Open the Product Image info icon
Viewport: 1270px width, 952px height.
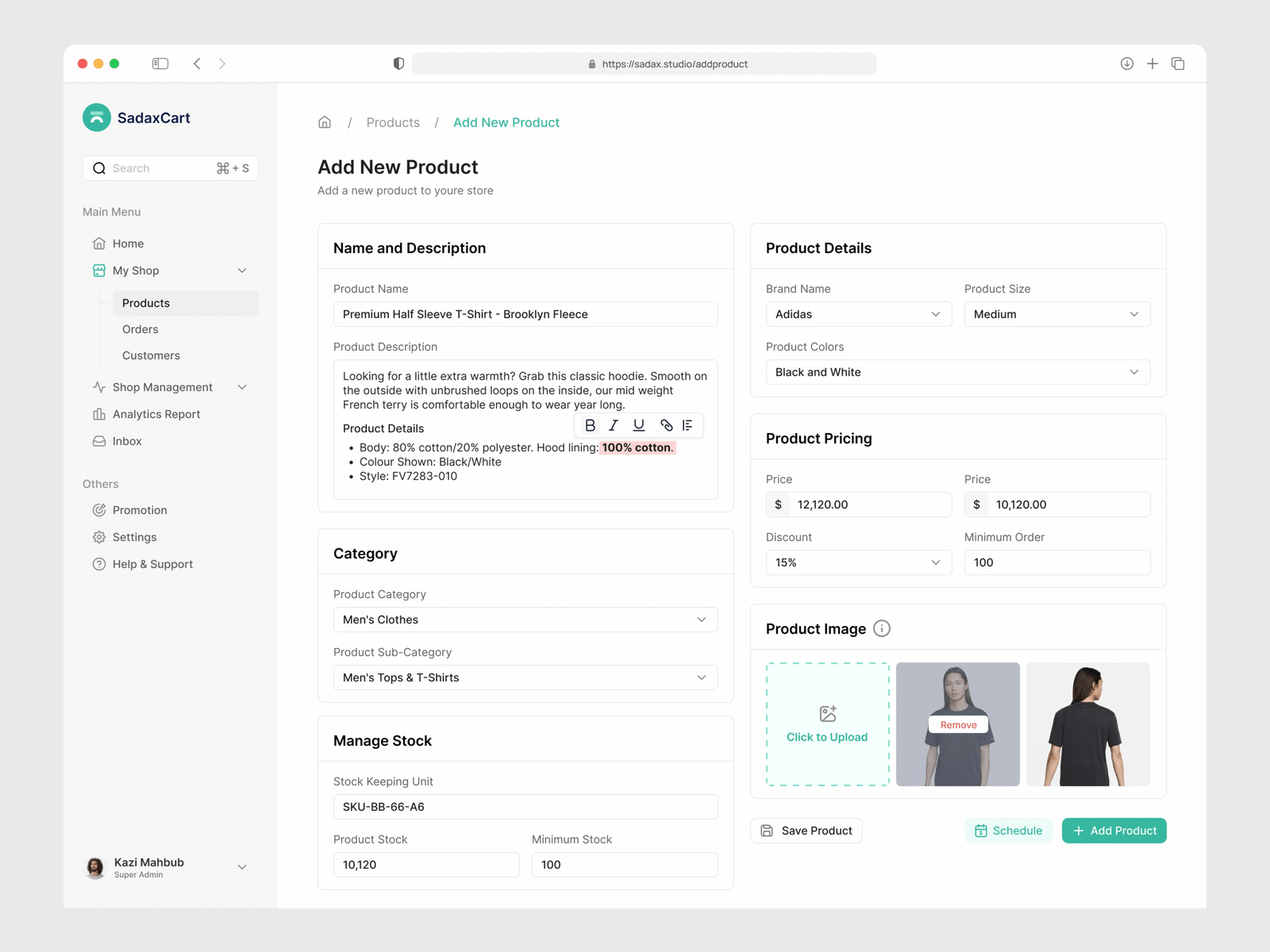(x=881, y=628)
